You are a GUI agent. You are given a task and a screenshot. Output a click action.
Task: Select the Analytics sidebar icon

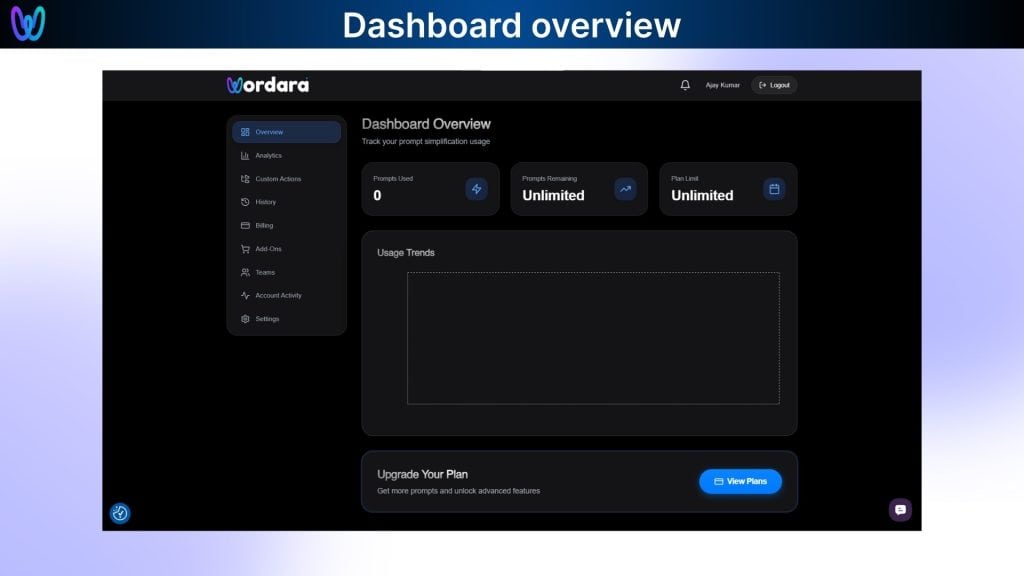pyautogui.click(x=245, y=155)
